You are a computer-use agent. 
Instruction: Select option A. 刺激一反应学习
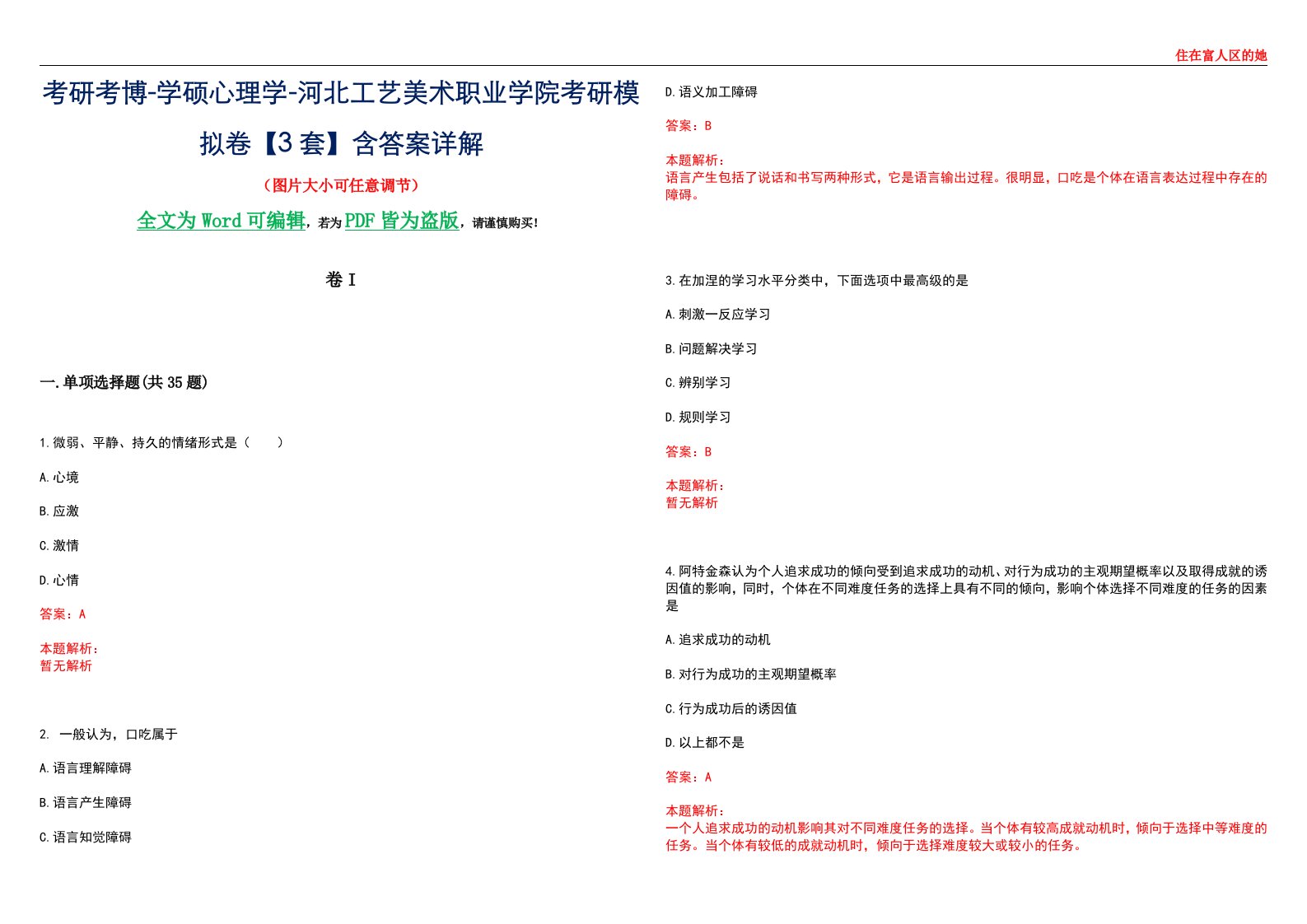tap(718, 315)
